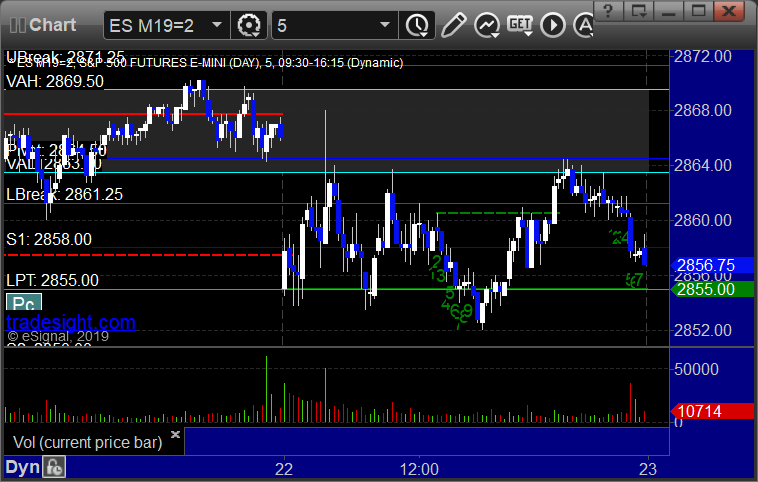Open the symbol settings gear icon
This screenshot has height=482, width=758.
[249, 25]
